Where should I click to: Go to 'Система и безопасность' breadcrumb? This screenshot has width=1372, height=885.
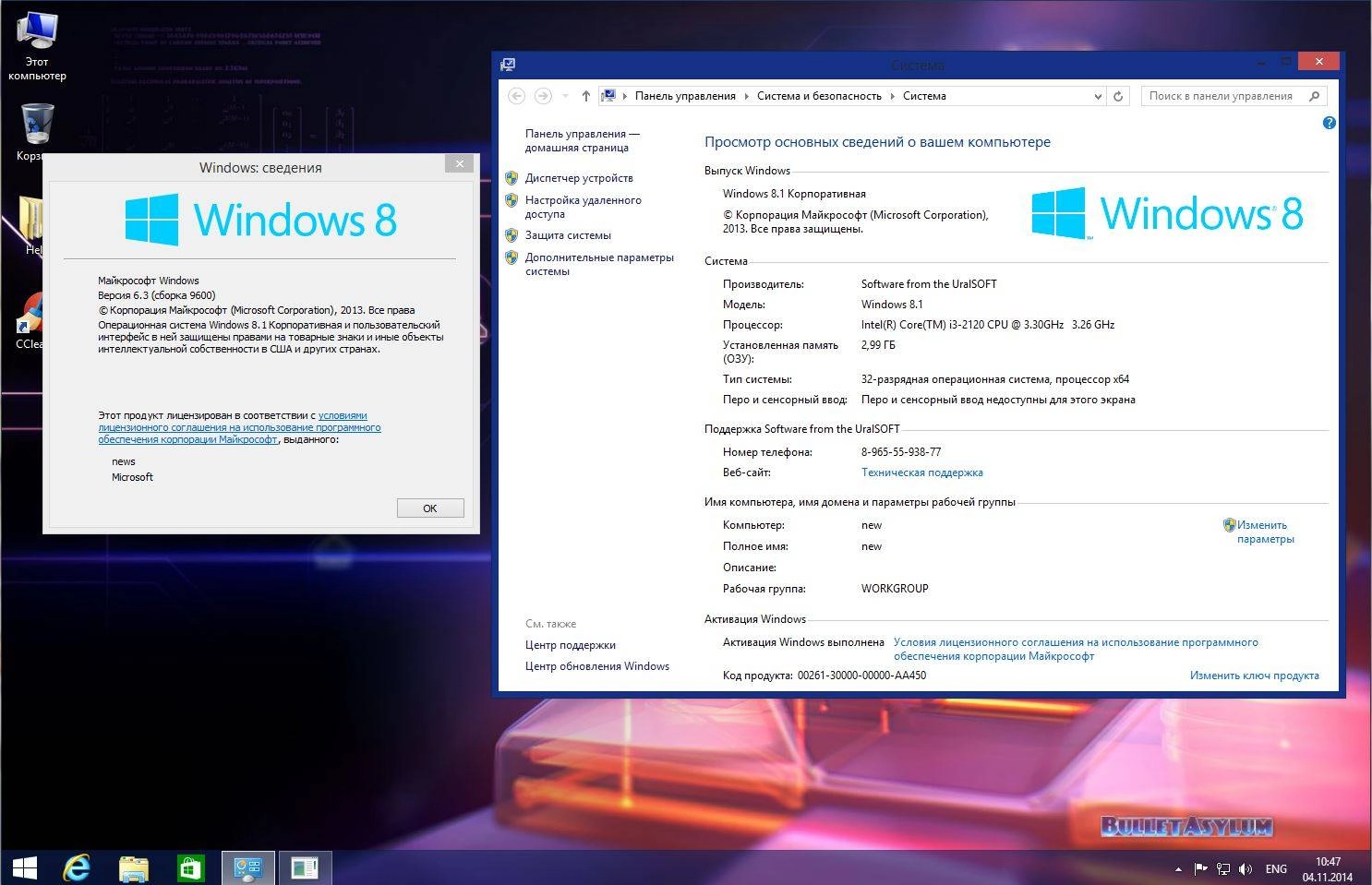819,96
